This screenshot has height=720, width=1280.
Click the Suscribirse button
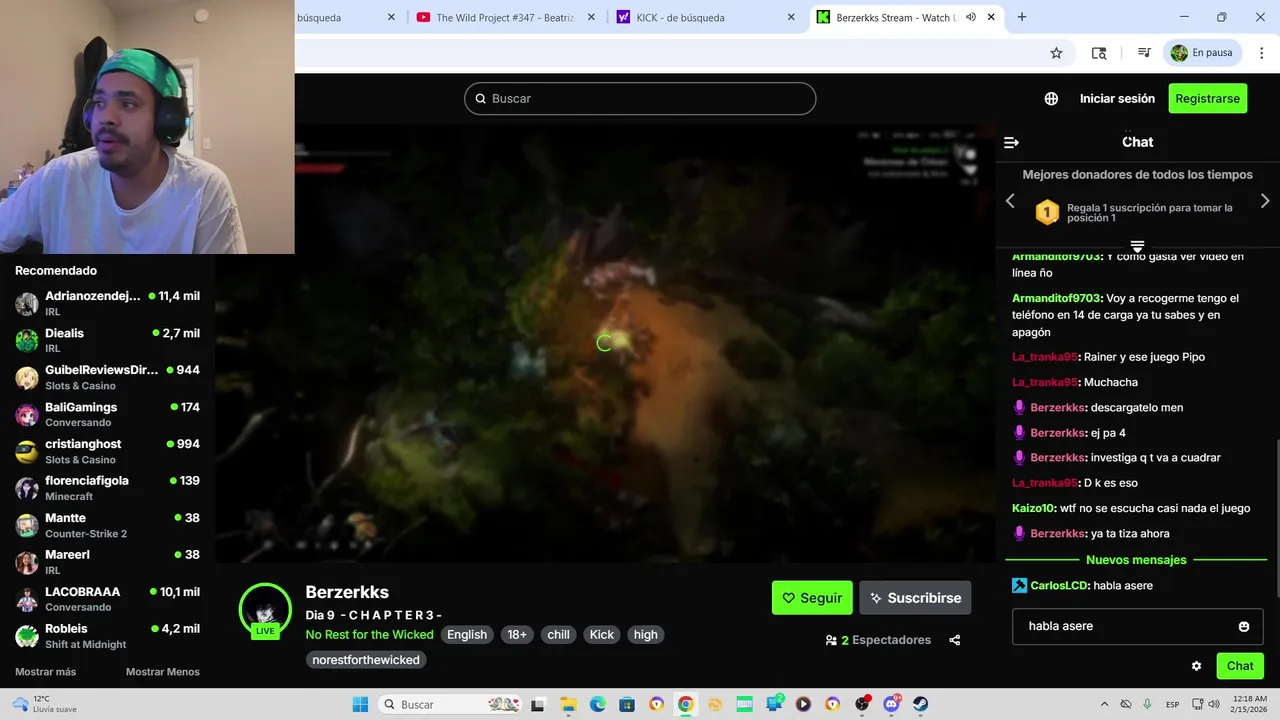tap(915, 598)
